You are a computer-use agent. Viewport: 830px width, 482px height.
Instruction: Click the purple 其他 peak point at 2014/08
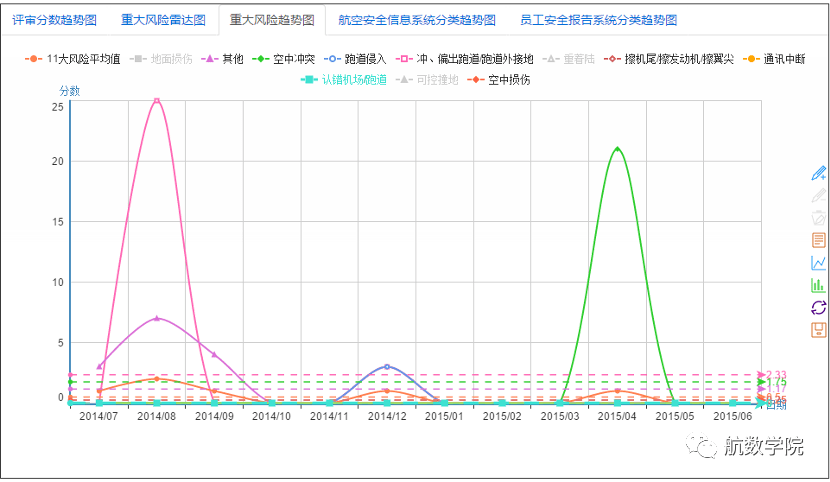[157, 318]
